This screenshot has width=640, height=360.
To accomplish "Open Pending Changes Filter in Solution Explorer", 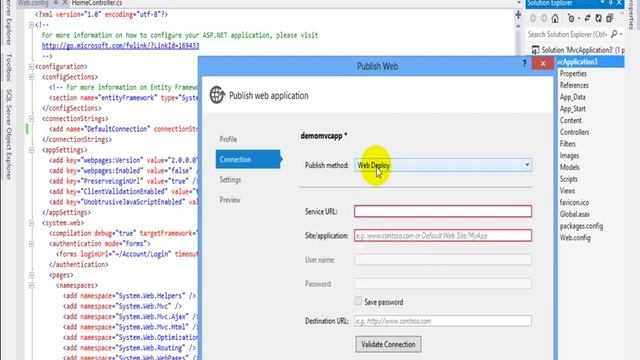I will pyautogui.click(x=571, y=18).
